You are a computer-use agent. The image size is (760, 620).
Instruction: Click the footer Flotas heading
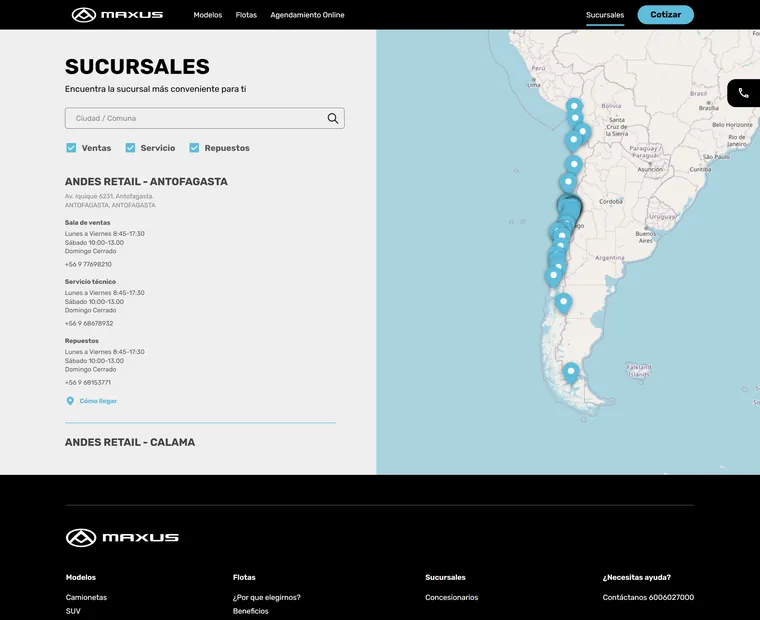tap(244, 577)
